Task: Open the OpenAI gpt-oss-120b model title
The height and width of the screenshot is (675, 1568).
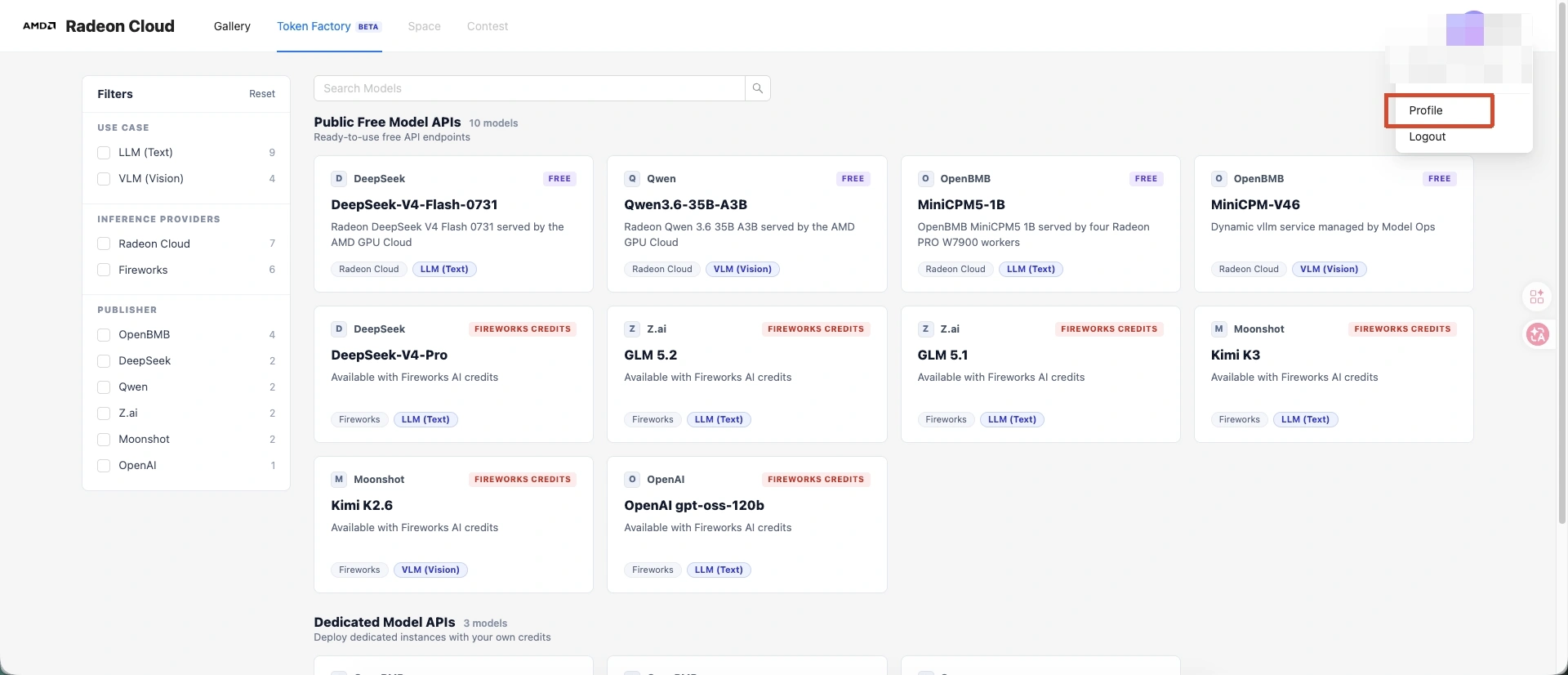Action: coord(694,505)
